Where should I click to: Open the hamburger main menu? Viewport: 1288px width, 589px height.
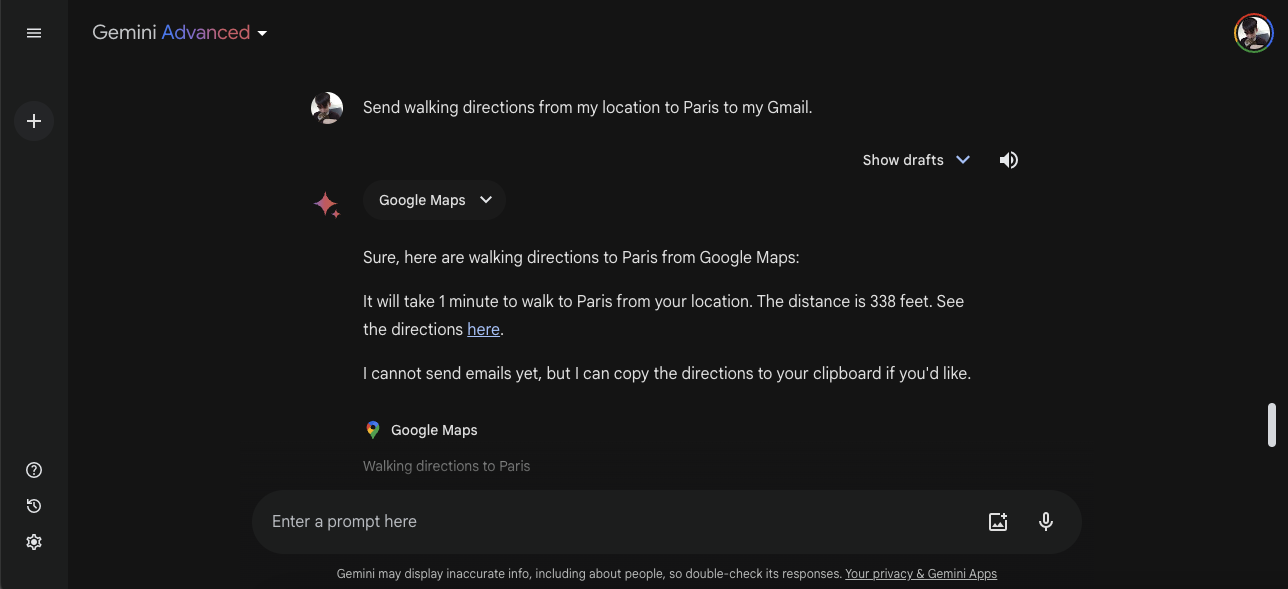click(x=34, y=33)
